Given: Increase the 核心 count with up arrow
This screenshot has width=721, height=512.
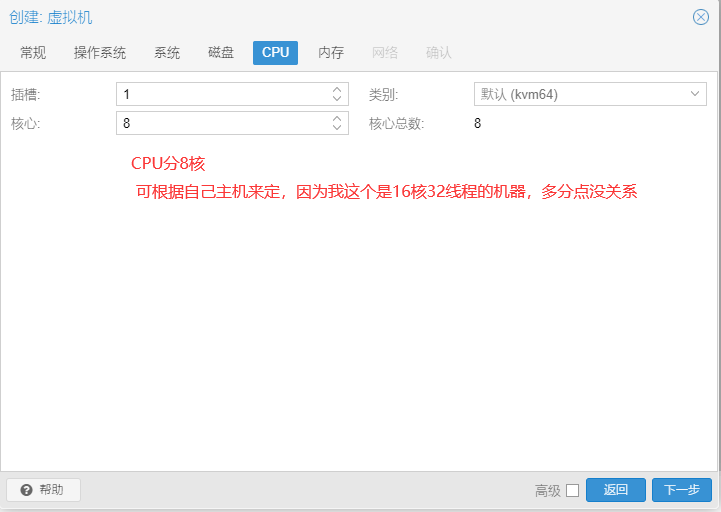Looking at the screenshot, I should click(x=337, y=118).
